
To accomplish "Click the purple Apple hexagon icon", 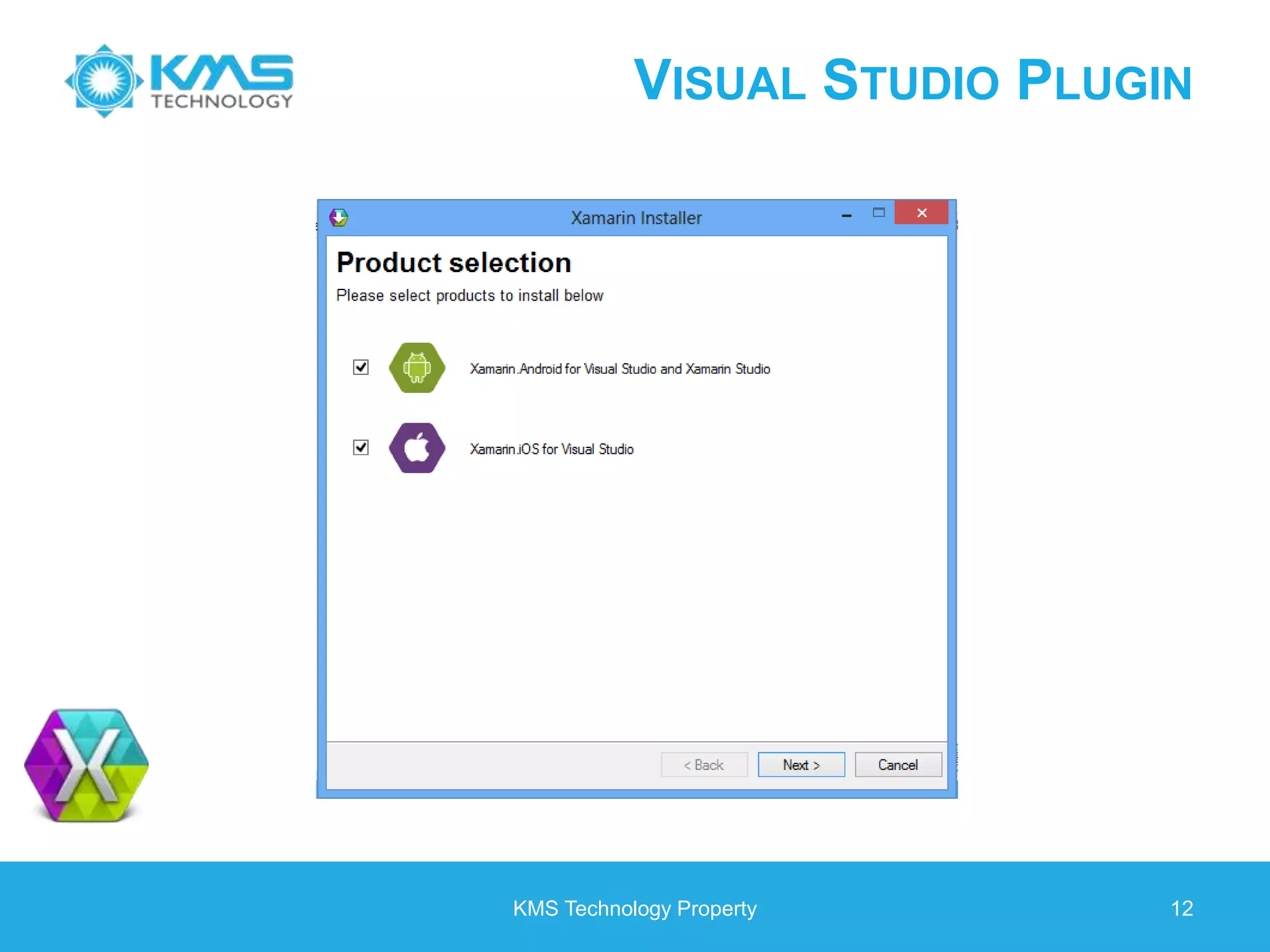I will pyautogui.click(x=417, y=447).
